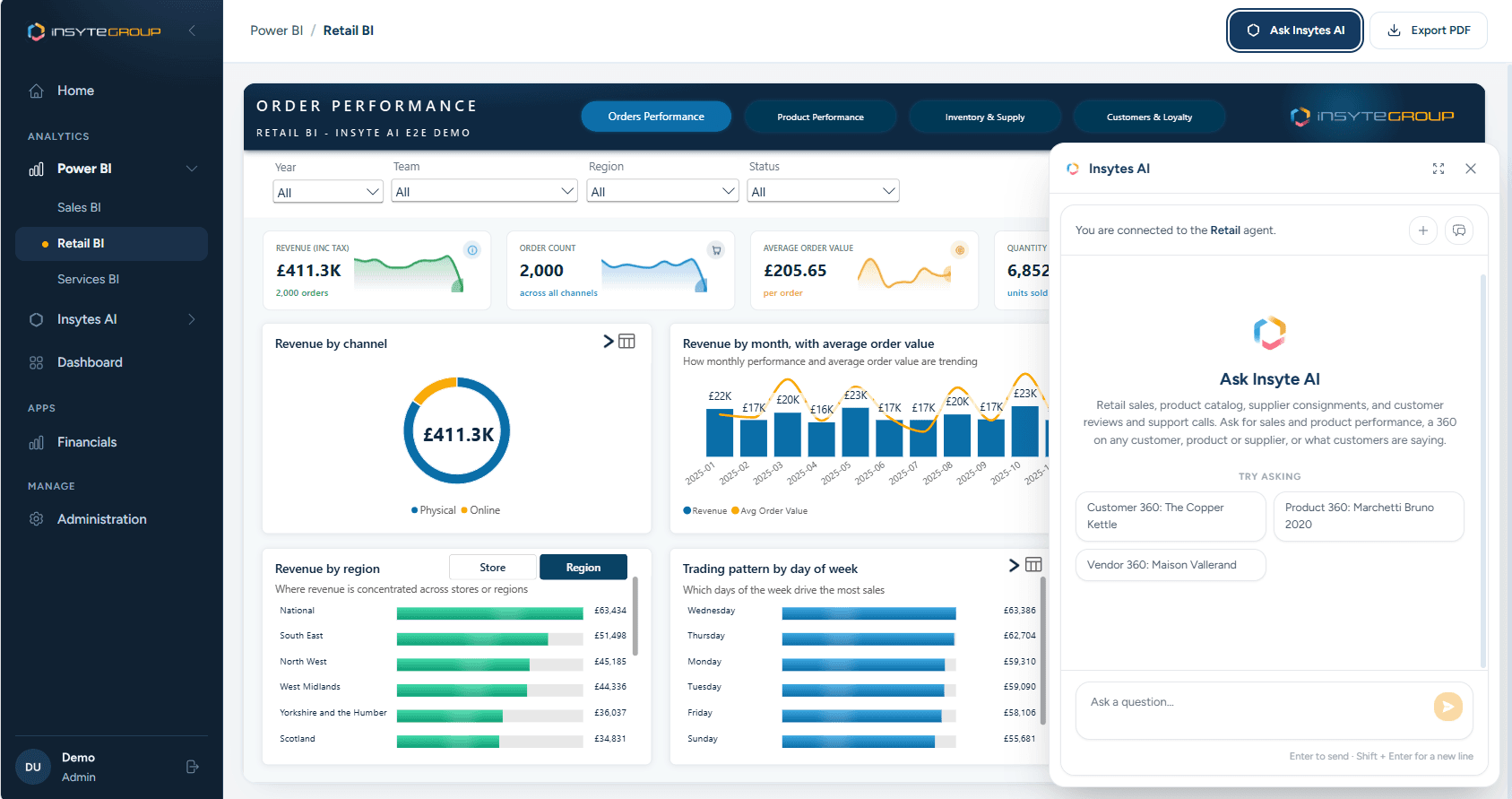
Task: Open the Revenue info icon on card
Action: 472,250
